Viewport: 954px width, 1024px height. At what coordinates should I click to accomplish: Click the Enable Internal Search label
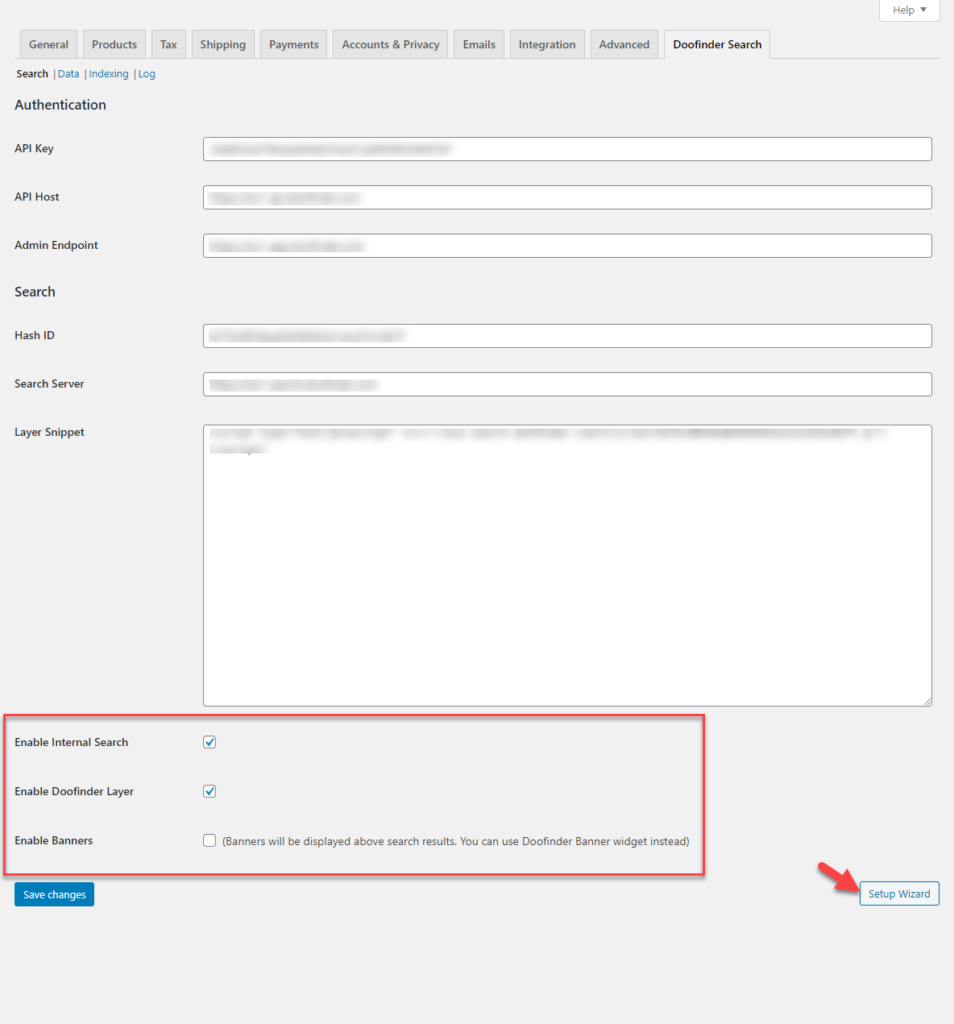71,742
